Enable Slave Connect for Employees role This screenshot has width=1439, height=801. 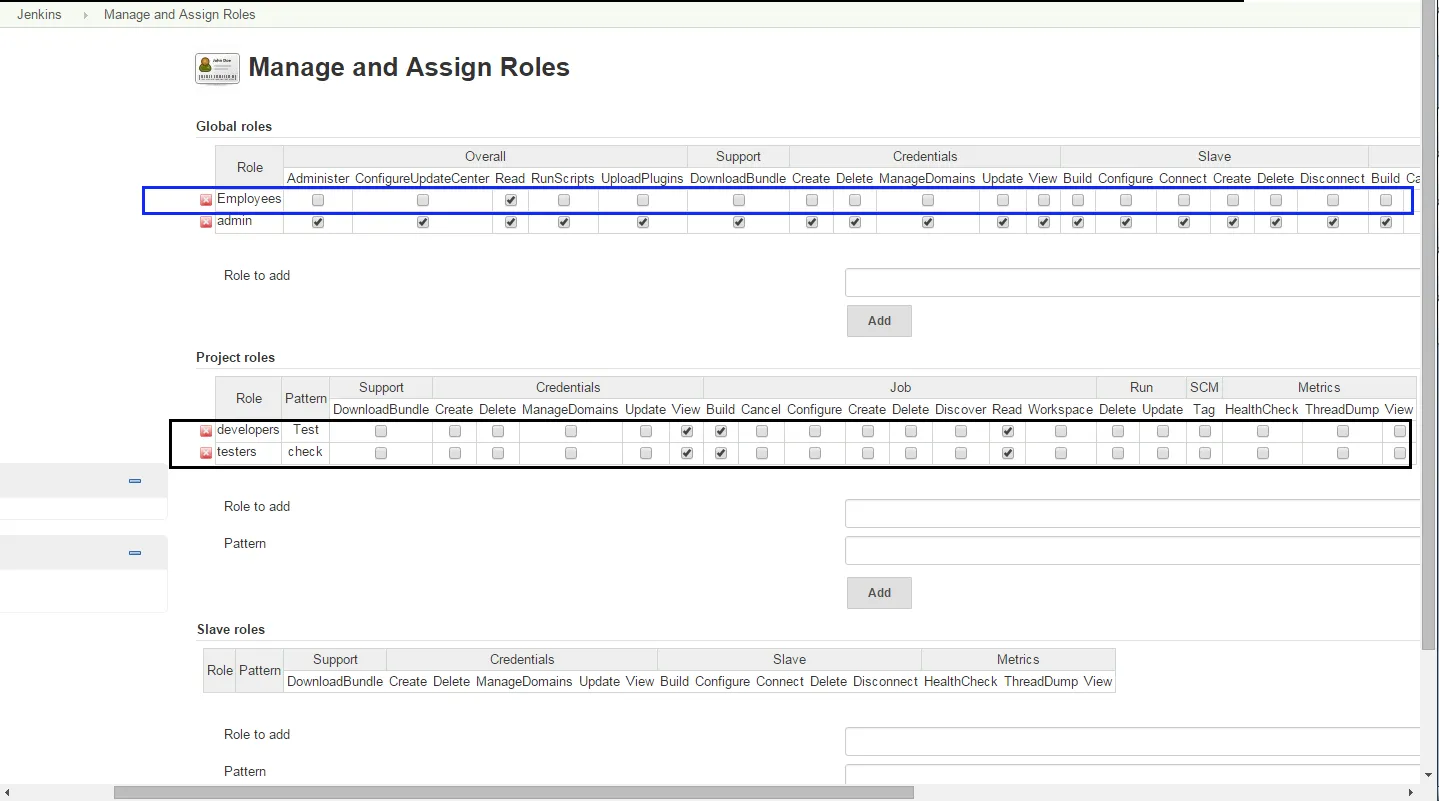[1184, 200]
